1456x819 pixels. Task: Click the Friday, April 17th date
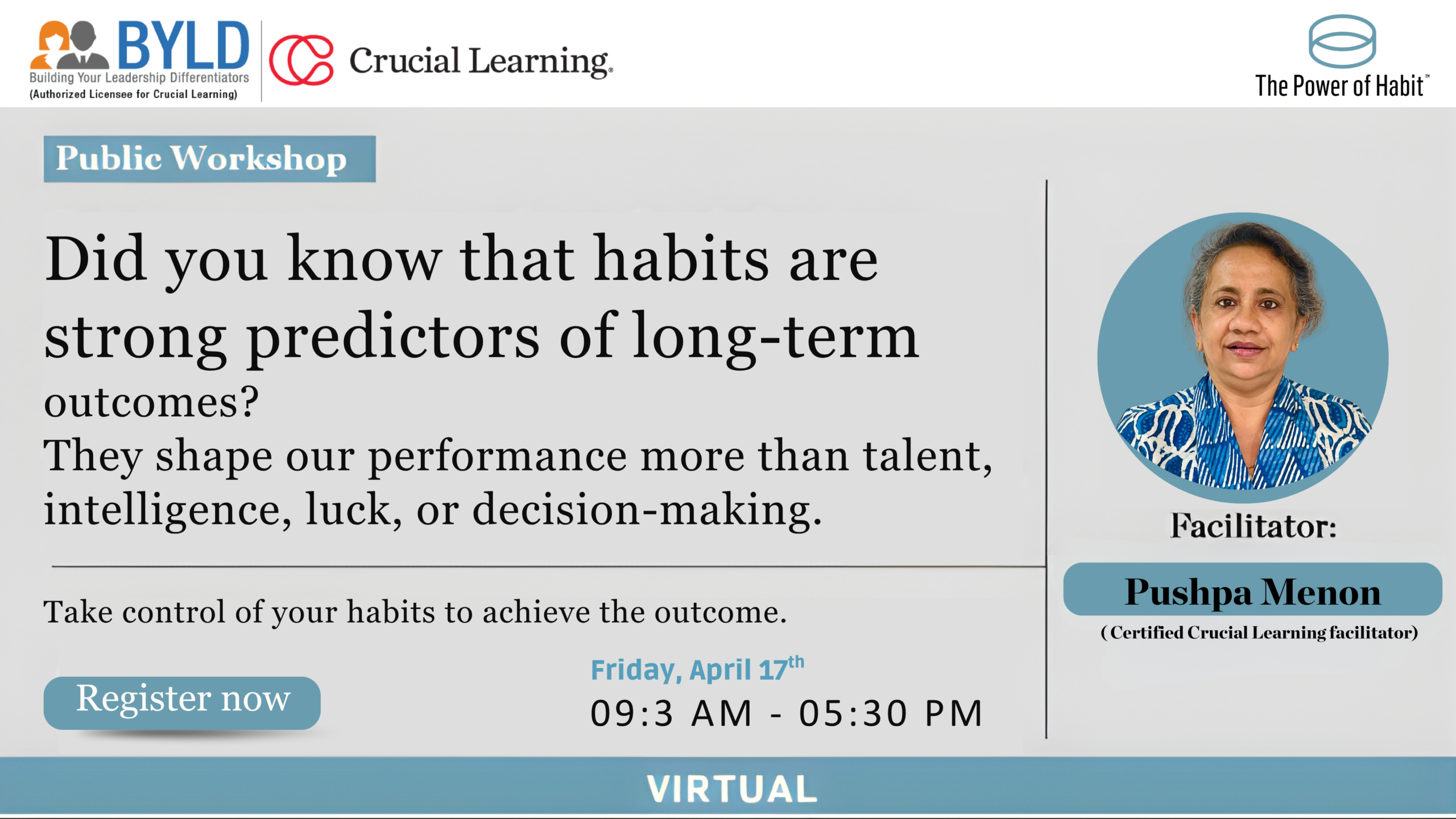point(697,669)
